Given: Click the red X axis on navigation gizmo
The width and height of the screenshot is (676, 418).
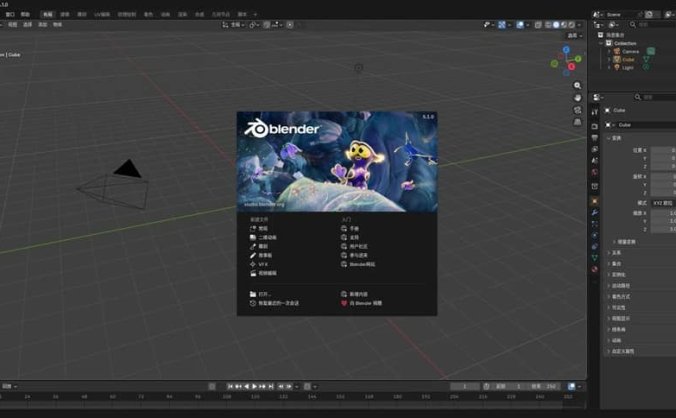Looking at the screenshot, I should pos(571,67).
